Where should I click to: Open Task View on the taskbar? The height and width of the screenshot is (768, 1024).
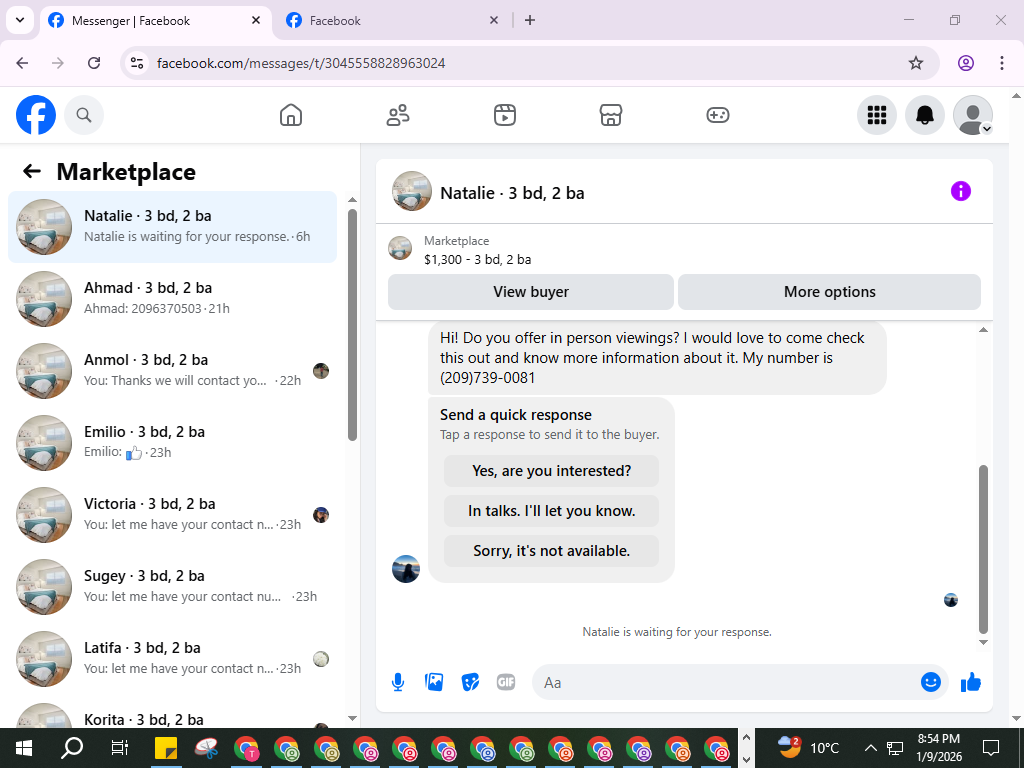(x=120, y=748)
